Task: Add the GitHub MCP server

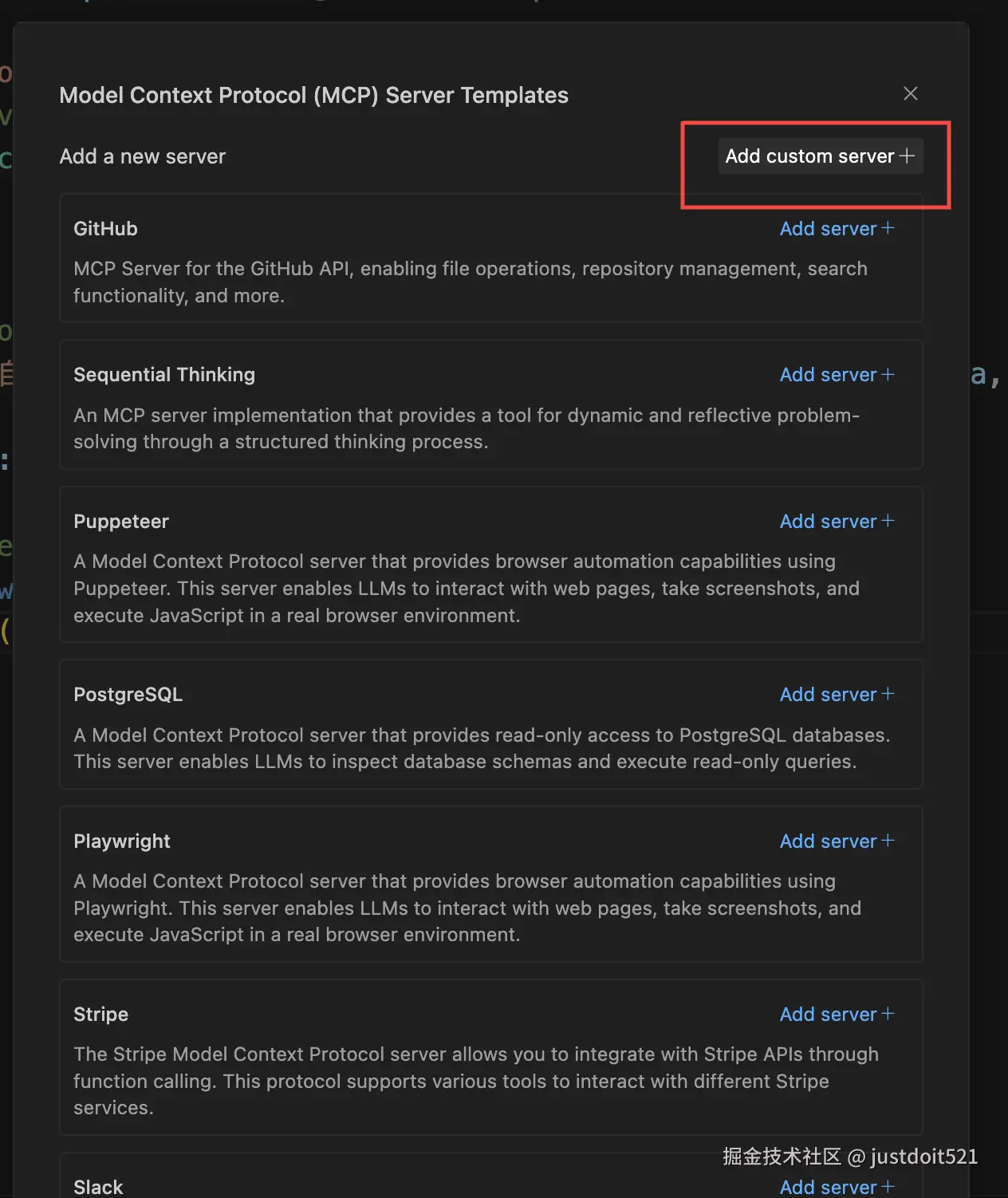Action: pyautogui.click(x=829, y=229)
